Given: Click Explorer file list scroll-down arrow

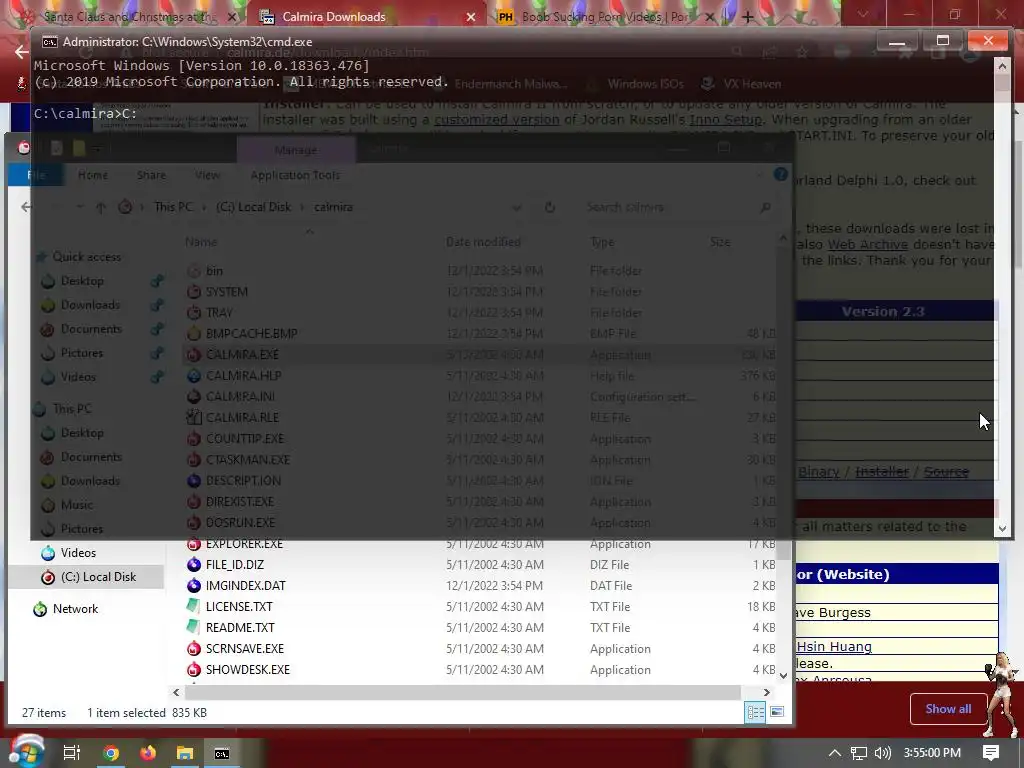Looking at the screenshot, I should 783,676.
